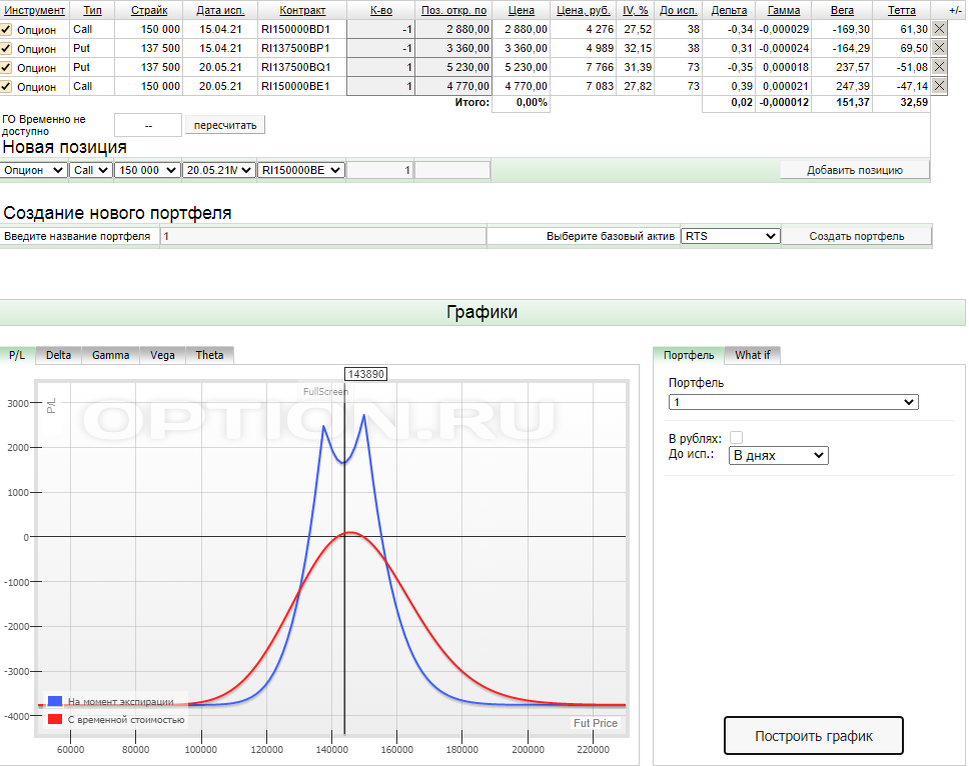Open the chart FullScreen mode
This screenshot has width=969, height=766.
pos(325,392)
